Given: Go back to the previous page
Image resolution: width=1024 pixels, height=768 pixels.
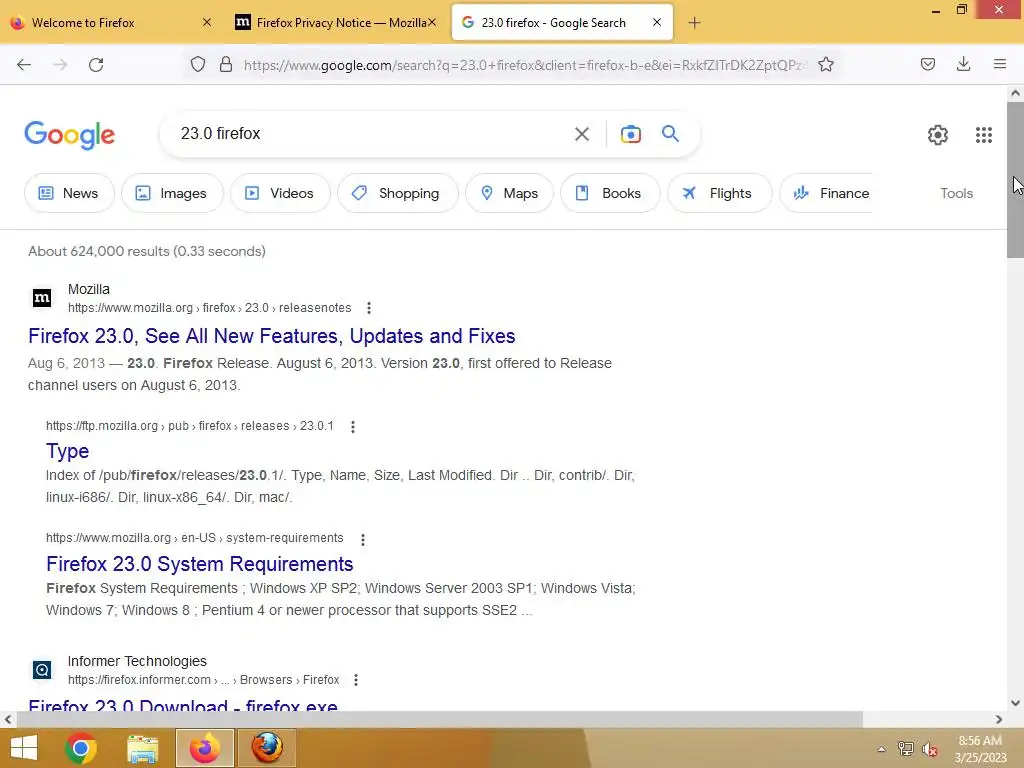Looking at the screenshot, I should [24, 65].
